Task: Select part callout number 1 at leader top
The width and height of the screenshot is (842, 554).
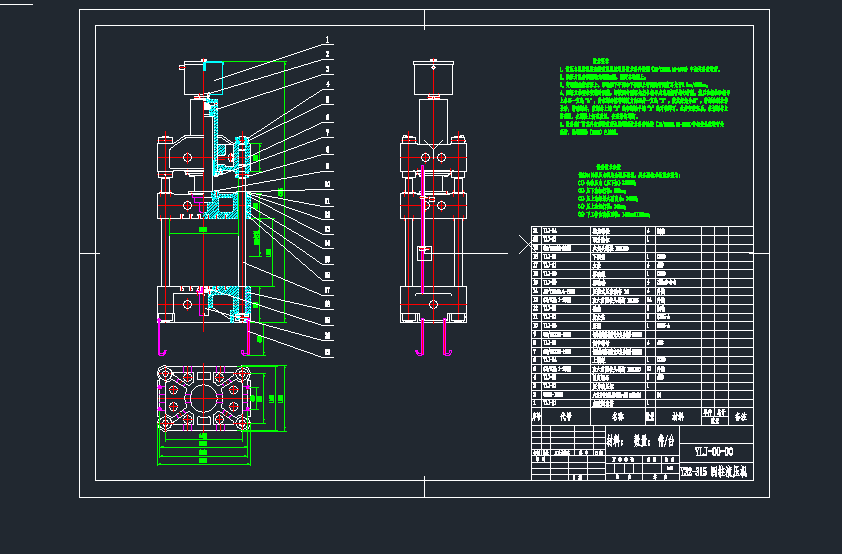Action: click(327, 41)
